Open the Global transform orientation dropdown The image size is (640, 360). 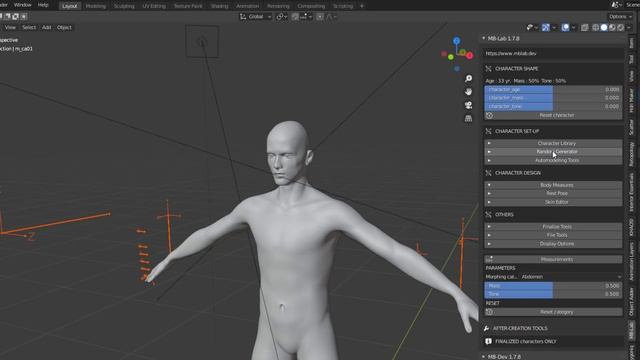(x=256, y=17)
